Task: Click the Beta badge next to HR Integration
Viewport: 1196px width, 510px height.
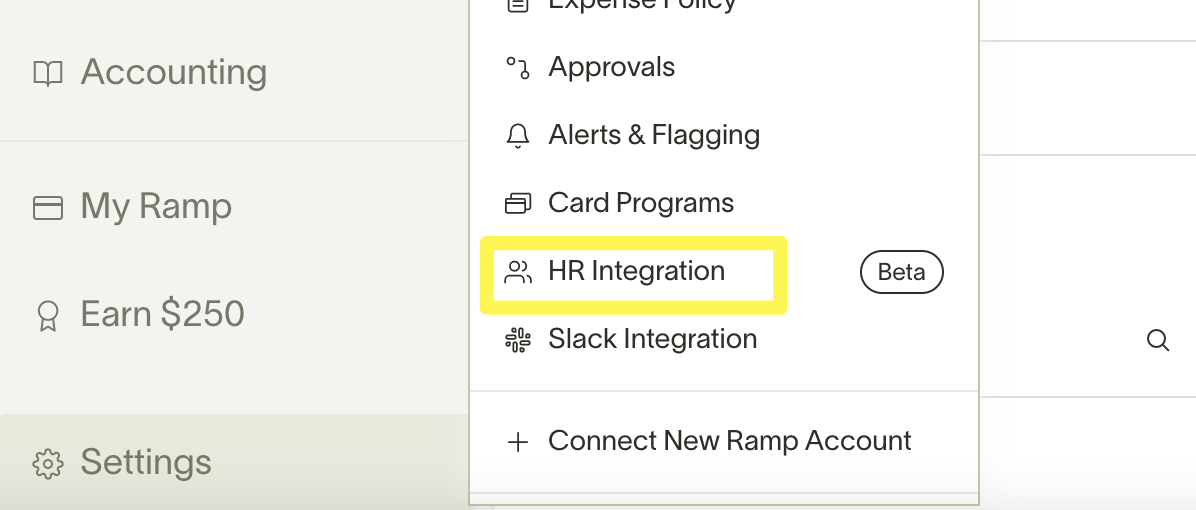Action: 901,272
